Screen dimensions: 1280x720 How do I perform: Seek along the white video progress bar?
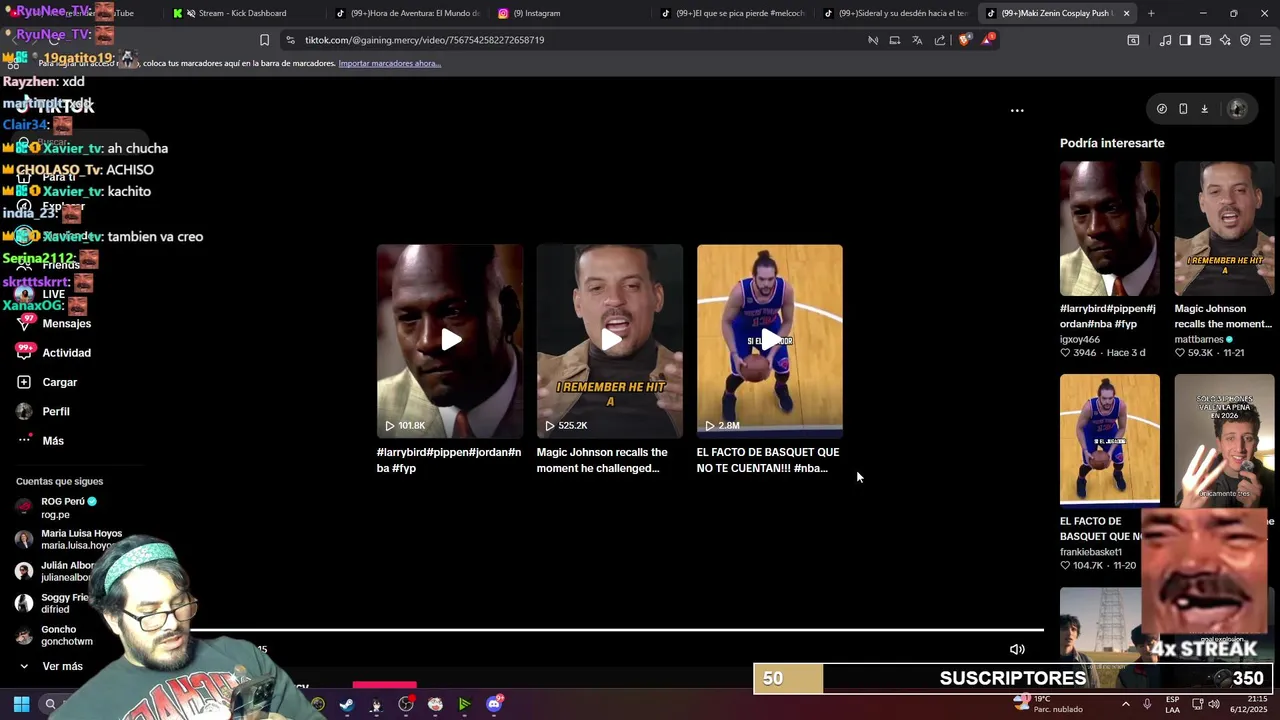[616, 630]
